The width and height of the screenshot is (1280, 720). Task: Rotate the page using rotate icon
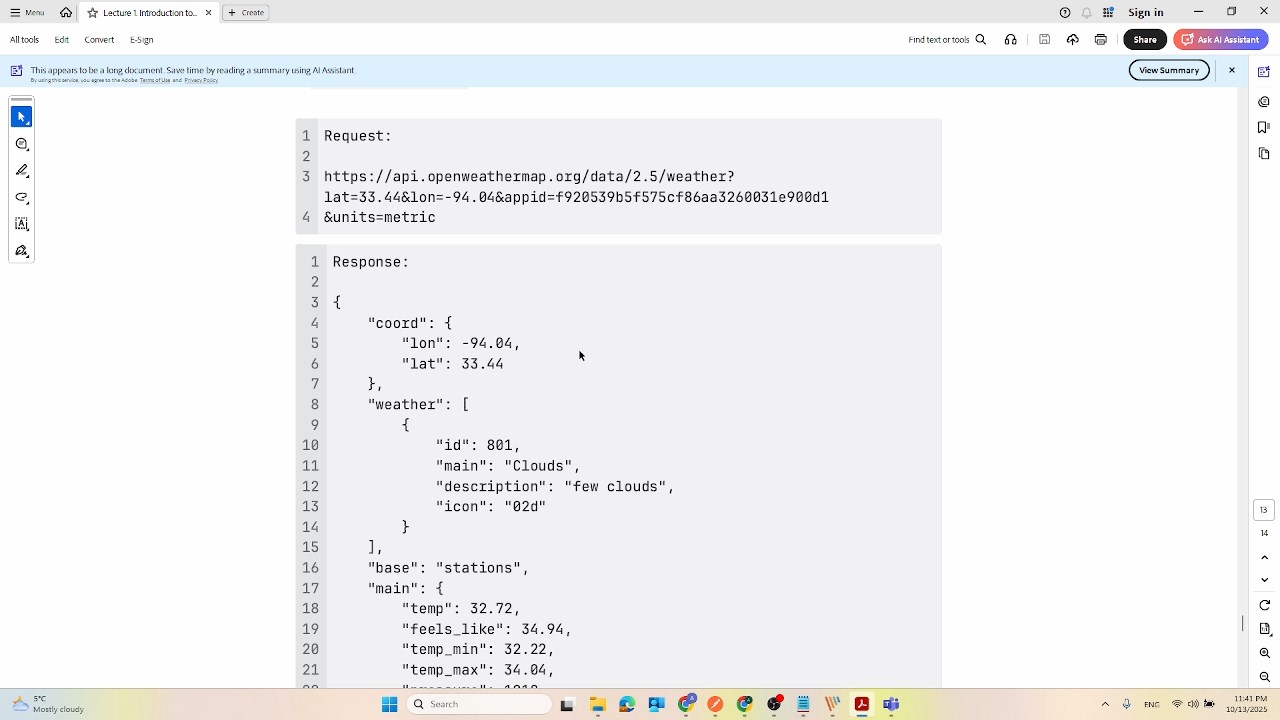[x=1264, y=605]
